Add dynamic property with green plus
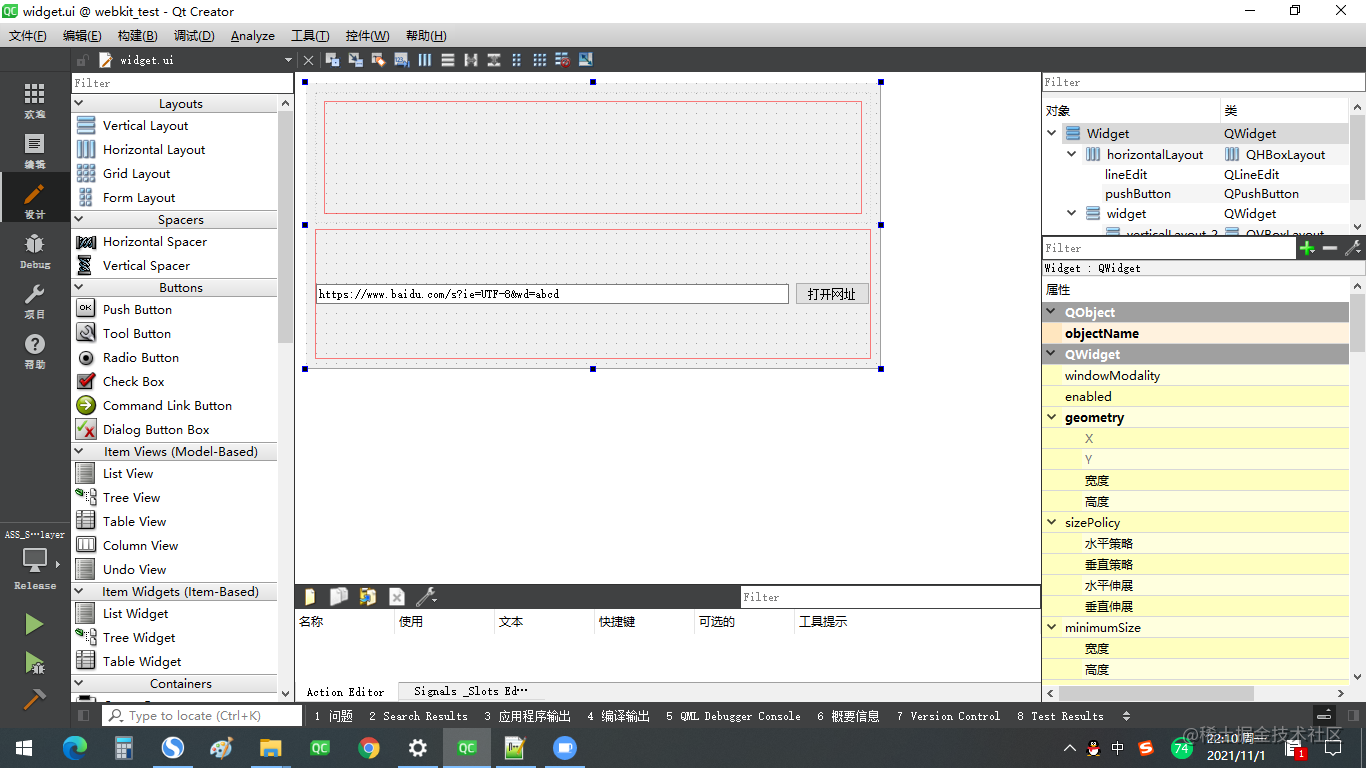1366x768 pixels. [1307, 248]
